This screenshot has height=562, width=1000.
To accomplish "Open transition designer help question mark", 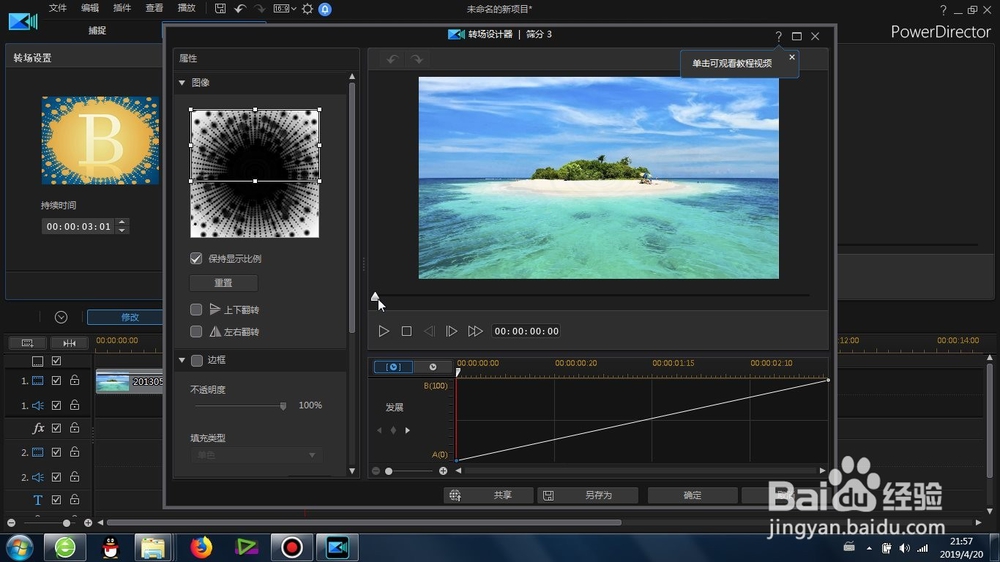I will coord(778,36).
